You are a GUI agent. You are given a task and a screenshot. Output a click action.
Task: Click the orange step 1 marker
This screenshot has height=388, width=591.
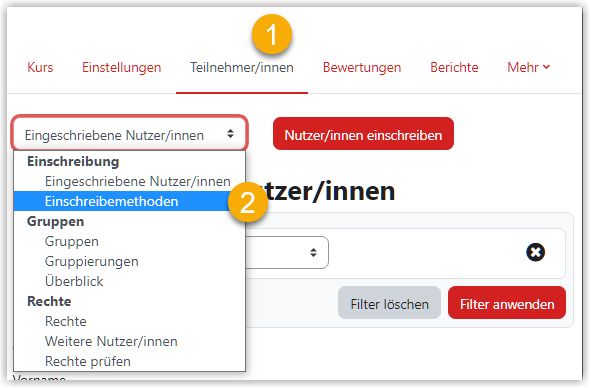pyautogui.click(x=272, y=34)
